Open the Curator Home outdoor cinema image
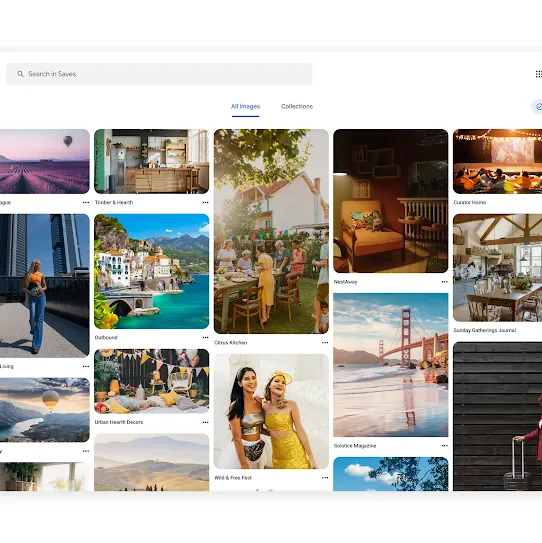This screenshot has height=543, width=542. coord(497,161)
